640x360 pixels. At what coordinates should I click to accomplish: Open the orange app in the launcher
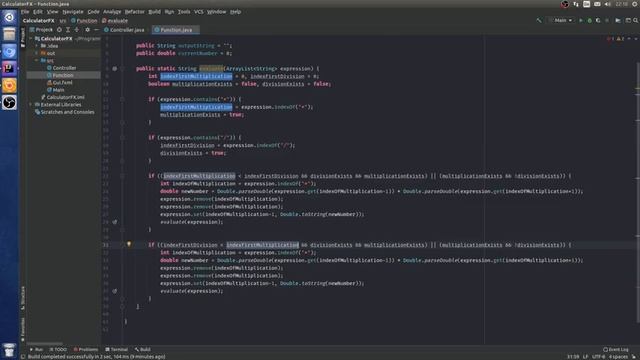(x=9, y=85)
